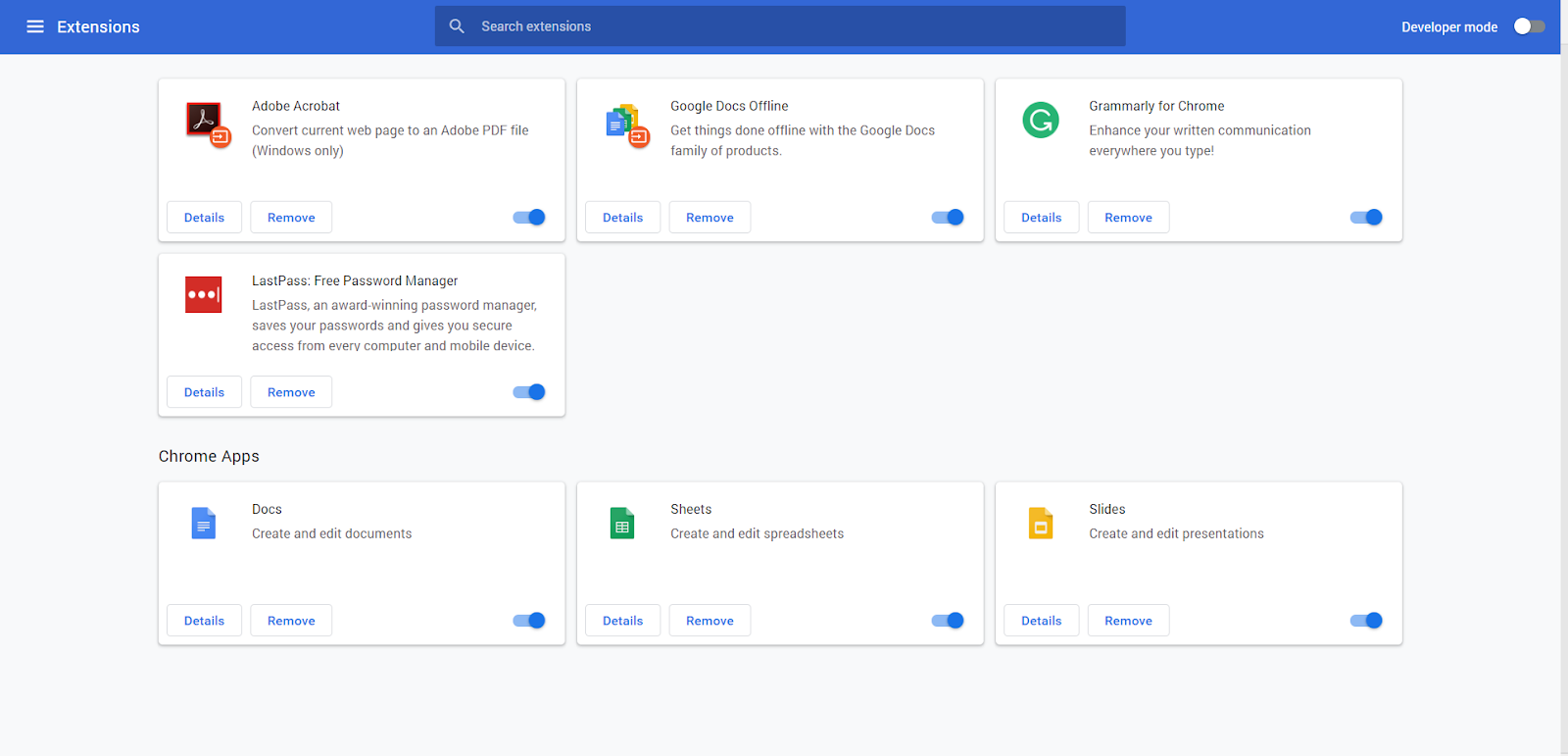This screenshot has width=1568, height=756.
Task: Show Details for the Slides app
Action: coord(1041,621)
